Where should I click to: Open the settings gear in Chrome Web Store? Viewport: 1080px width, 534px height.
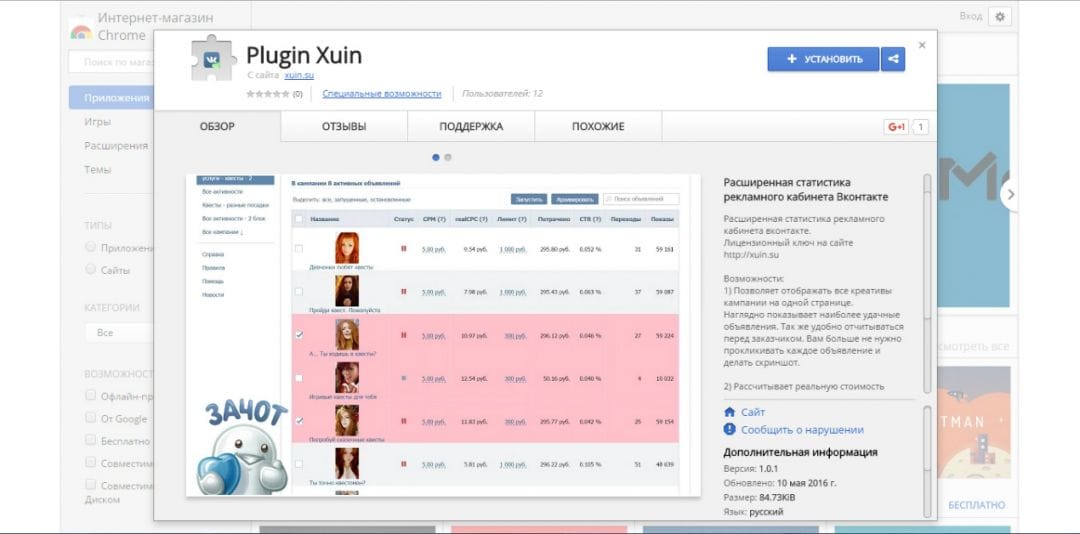click(999, 17)
